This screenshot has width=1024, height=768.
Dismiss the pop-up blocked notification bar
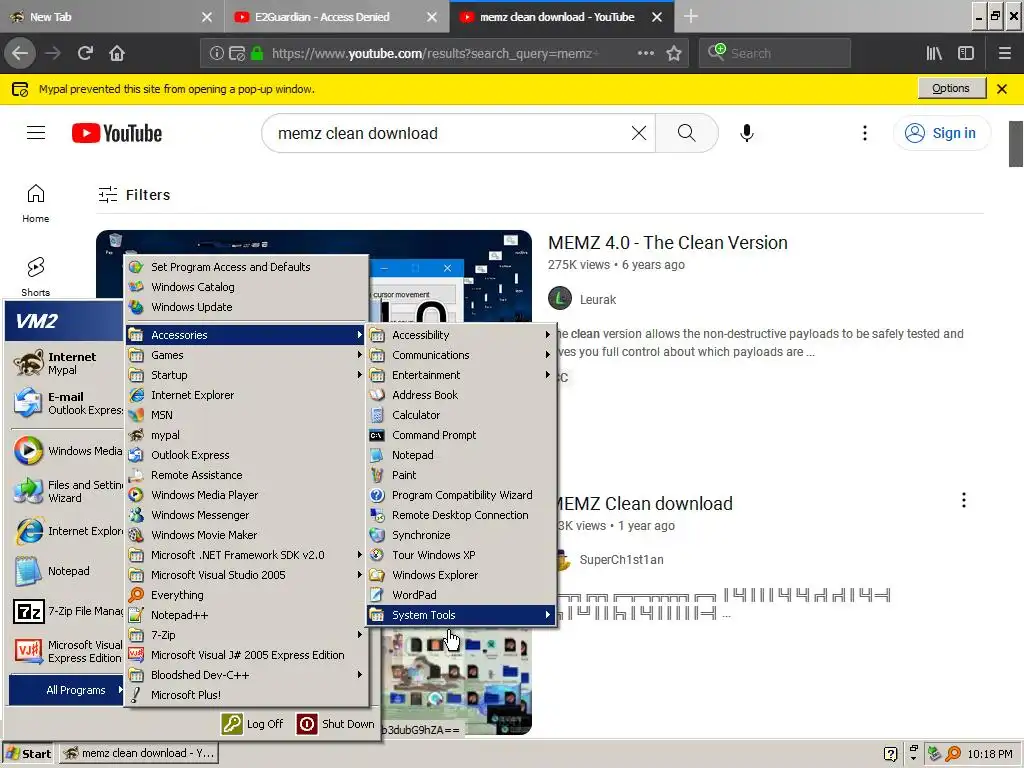[1002, 89]
